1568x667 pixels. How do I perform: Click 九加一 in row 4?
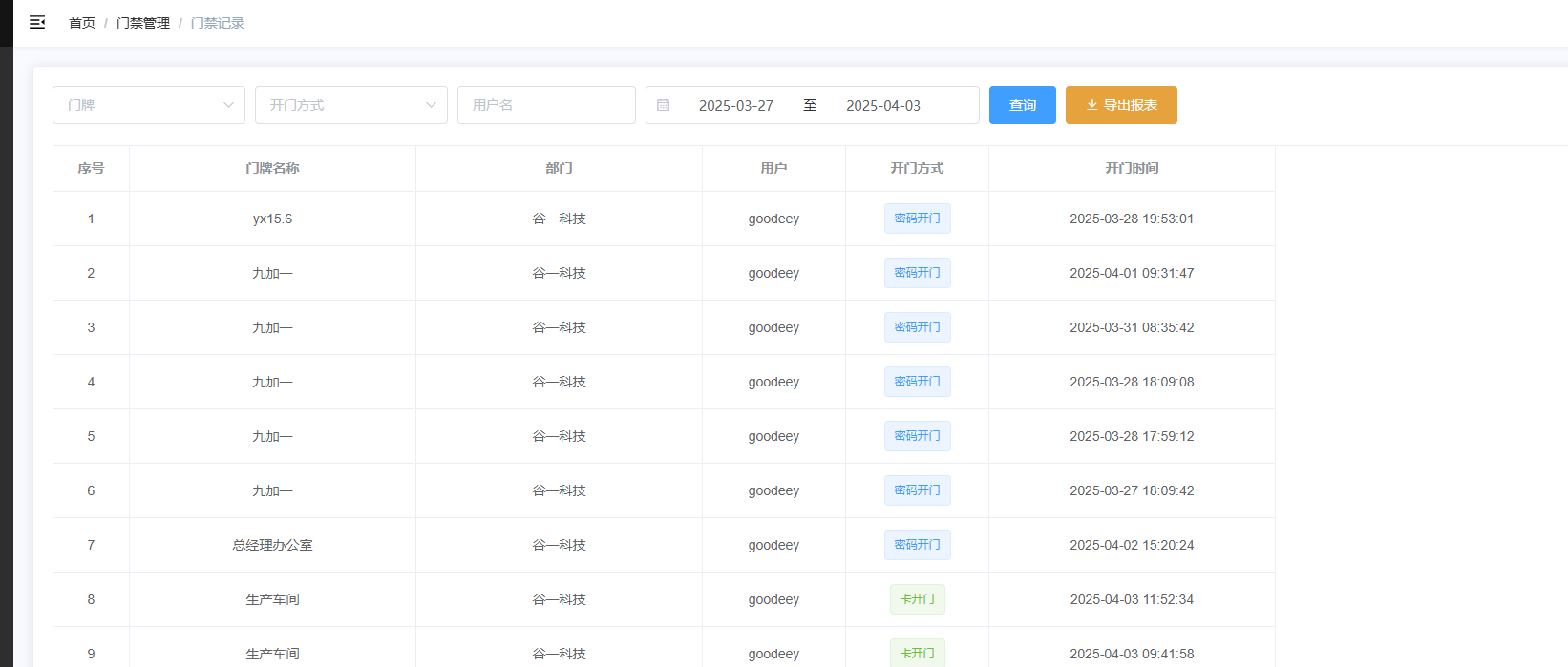(x=272, y=382)
